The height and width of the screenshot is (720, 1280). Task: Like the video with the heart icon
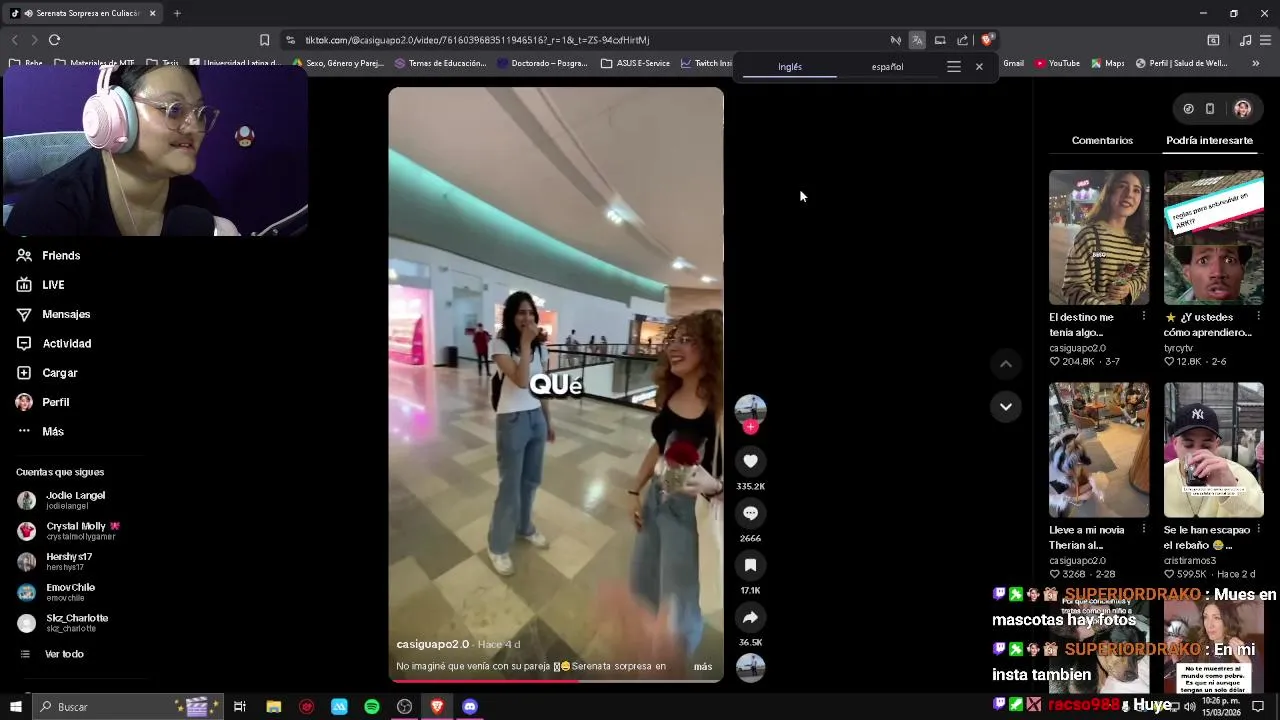point(750,461)
